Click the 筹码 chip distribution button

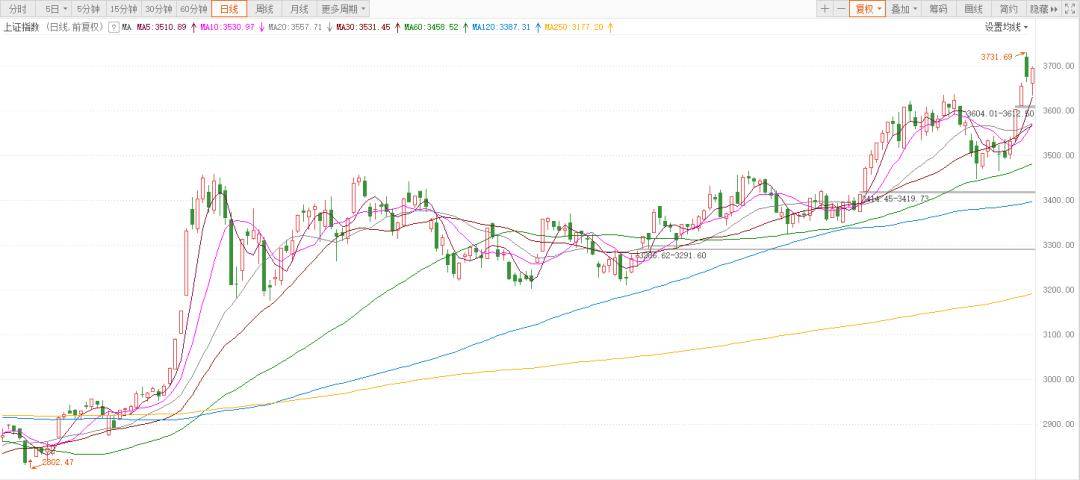pos(938,9)
